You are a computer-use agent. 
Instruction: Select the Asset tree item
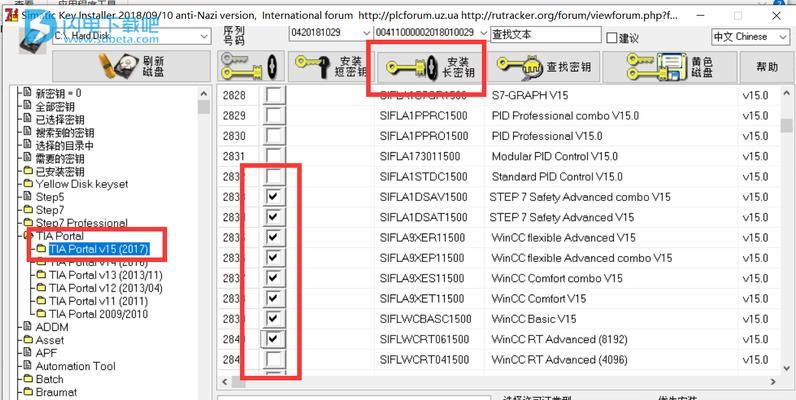coord(50,340)
